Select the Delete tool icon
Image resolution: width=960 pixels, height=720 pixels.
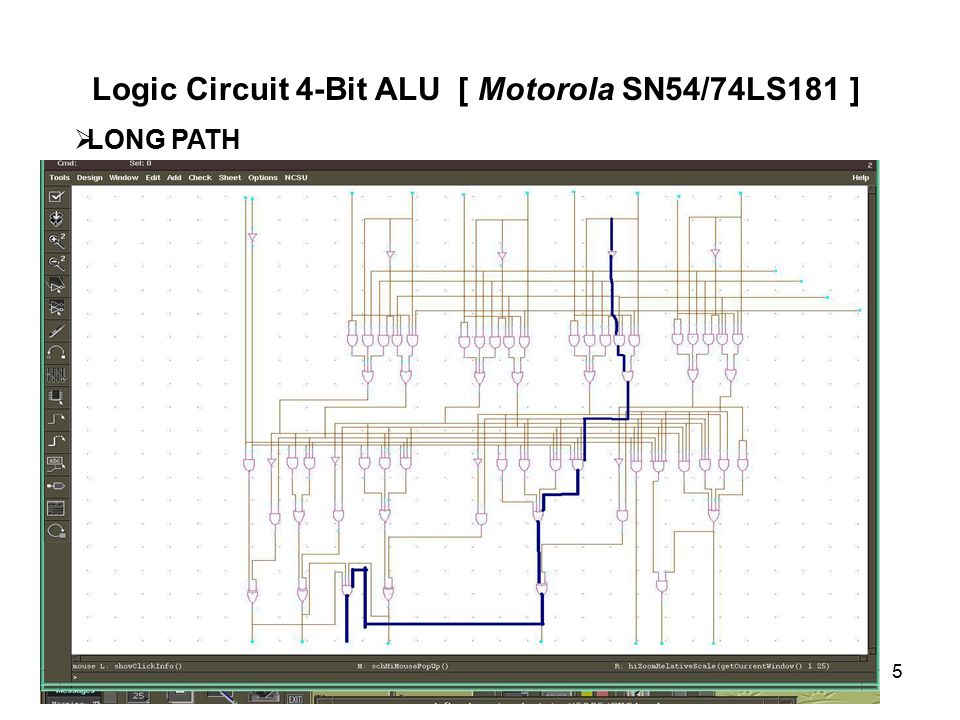point(56,331)
